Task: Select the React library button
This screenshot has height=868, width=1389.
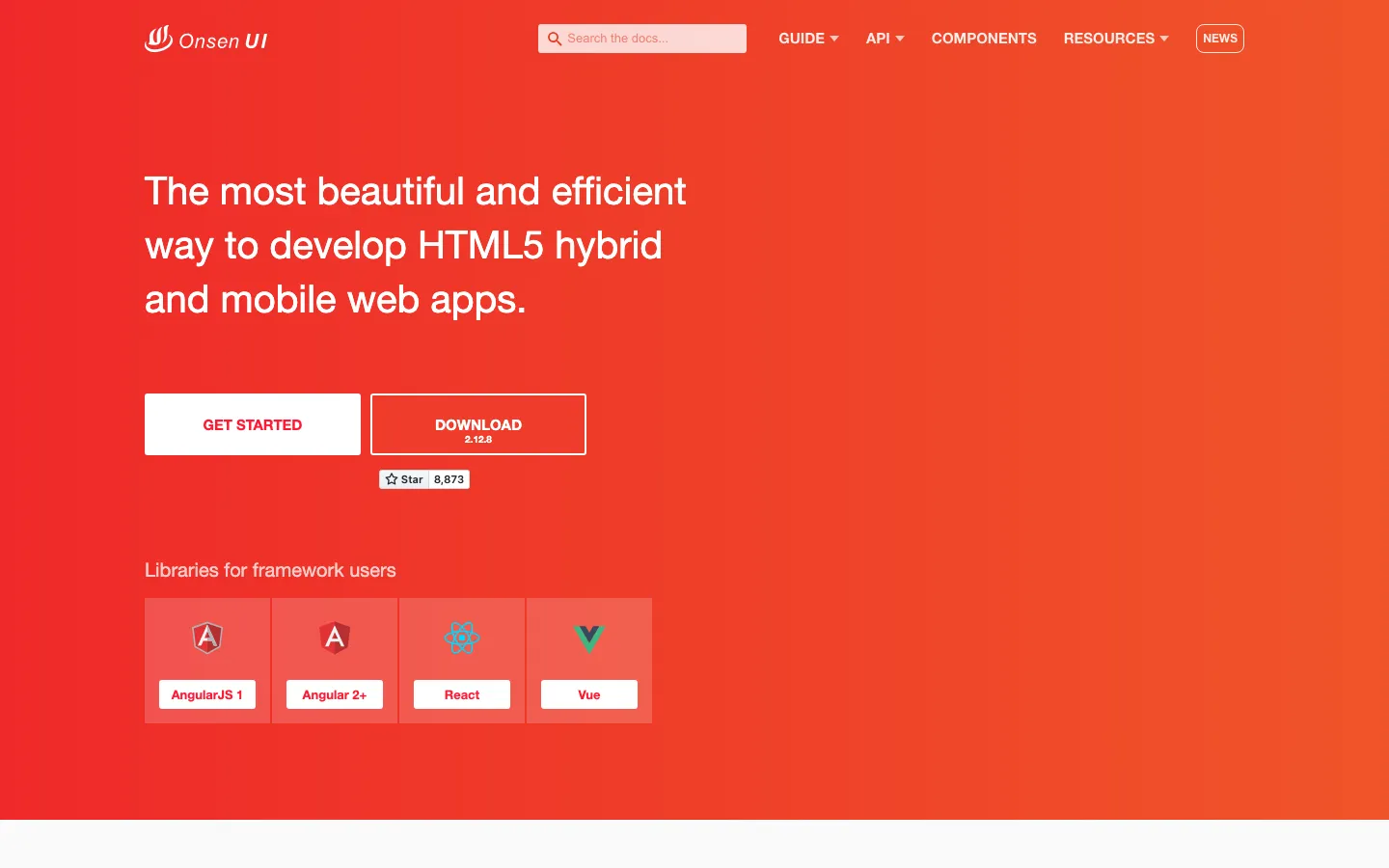Action: [x=462, y=694]
